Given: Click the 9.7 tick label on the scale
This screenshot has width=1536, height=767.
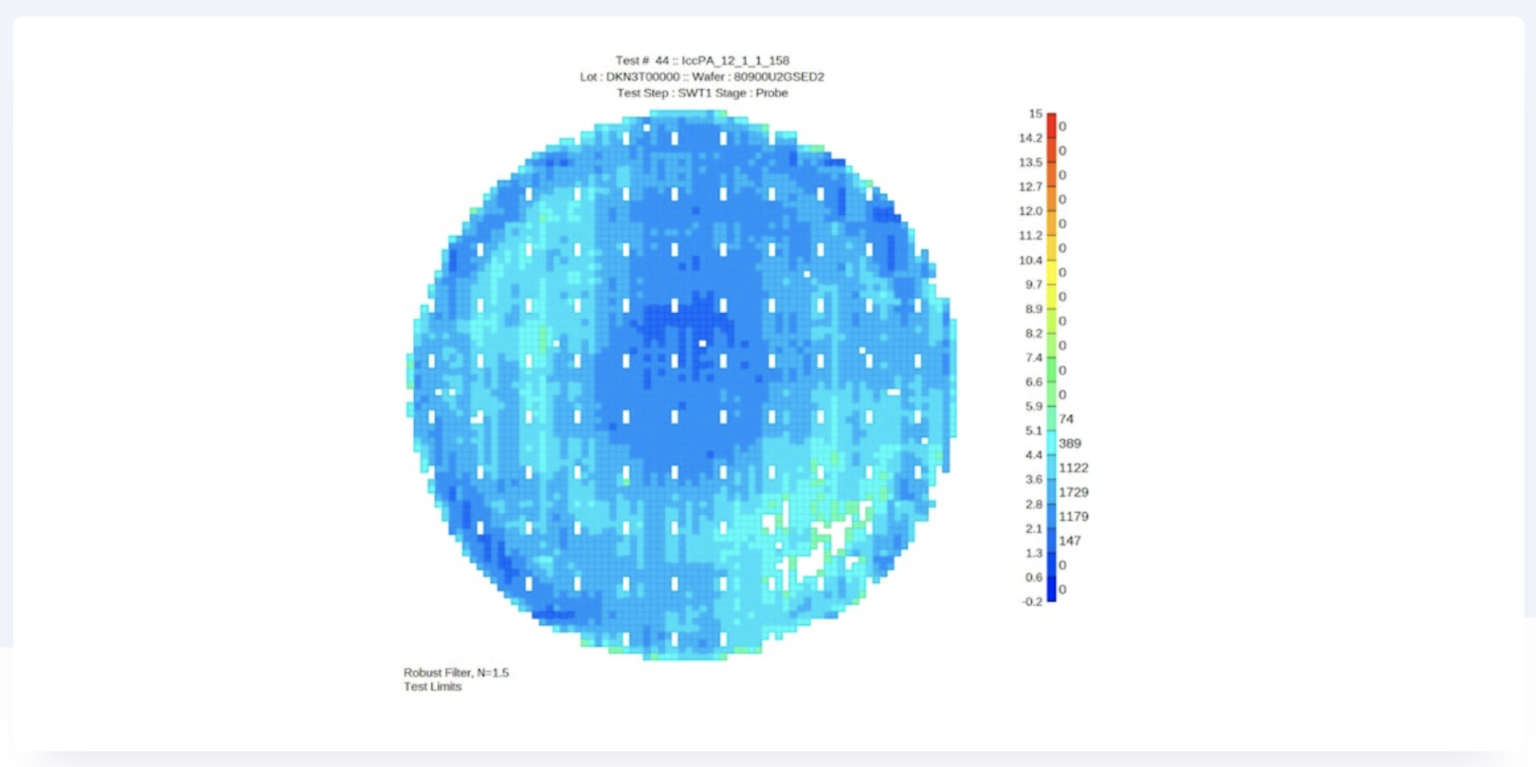Looking at the screenshot, I should point(1033,284).
